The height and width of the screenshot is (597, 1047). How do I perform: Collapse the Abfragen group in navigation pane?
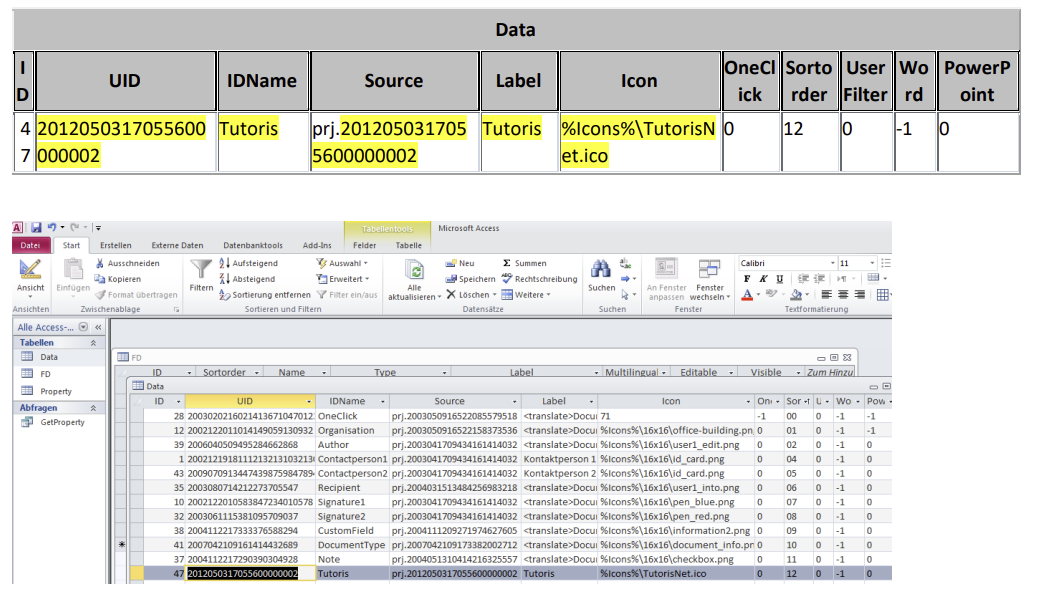(x=93, y=408)
